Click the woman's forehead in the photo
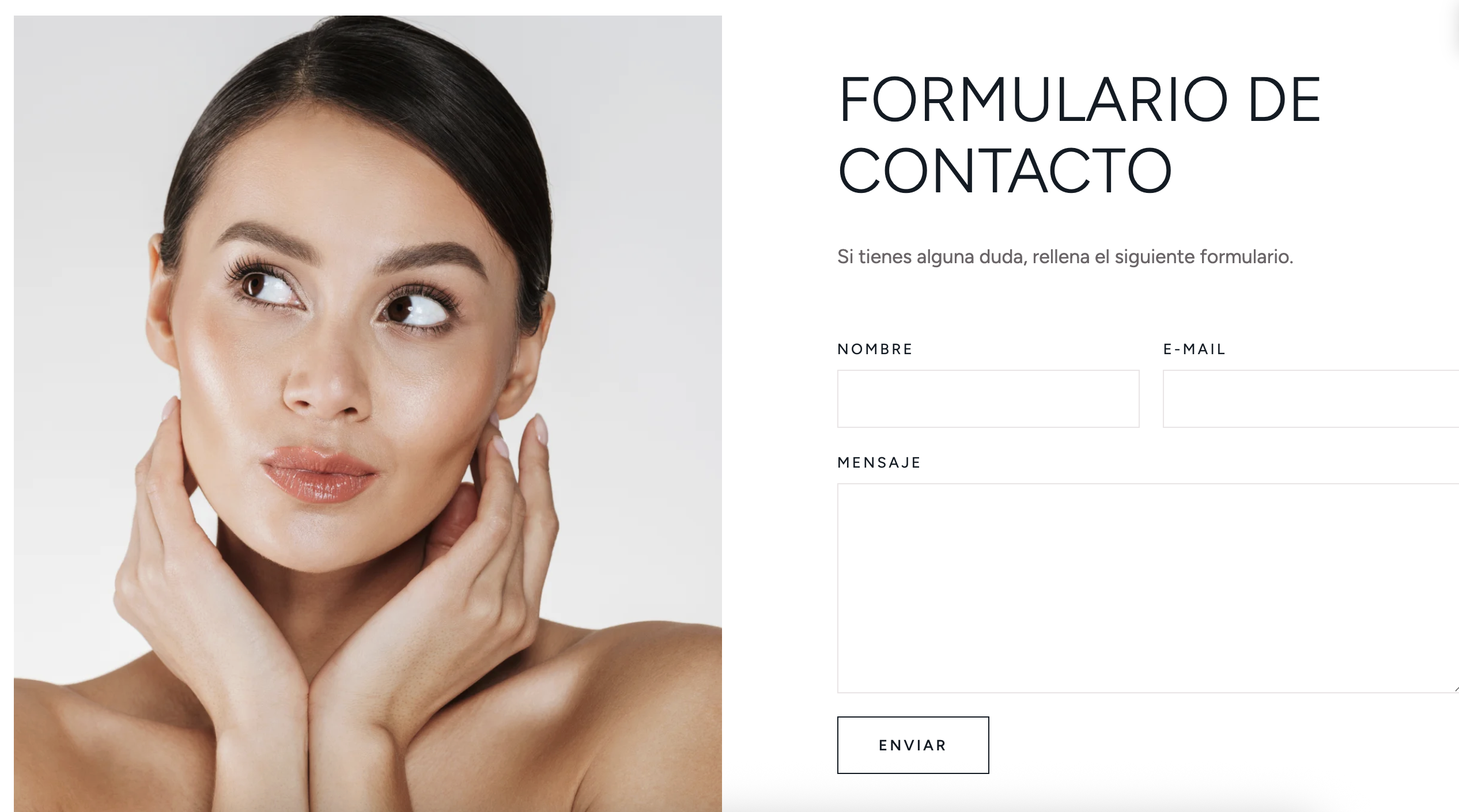This screenshot has height=812, width=1459. (340, 184)
